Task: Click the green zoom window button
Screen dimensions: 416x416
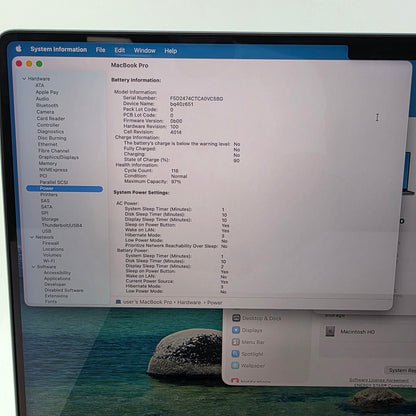Action: pyautogui.click(x=39, y=64)
